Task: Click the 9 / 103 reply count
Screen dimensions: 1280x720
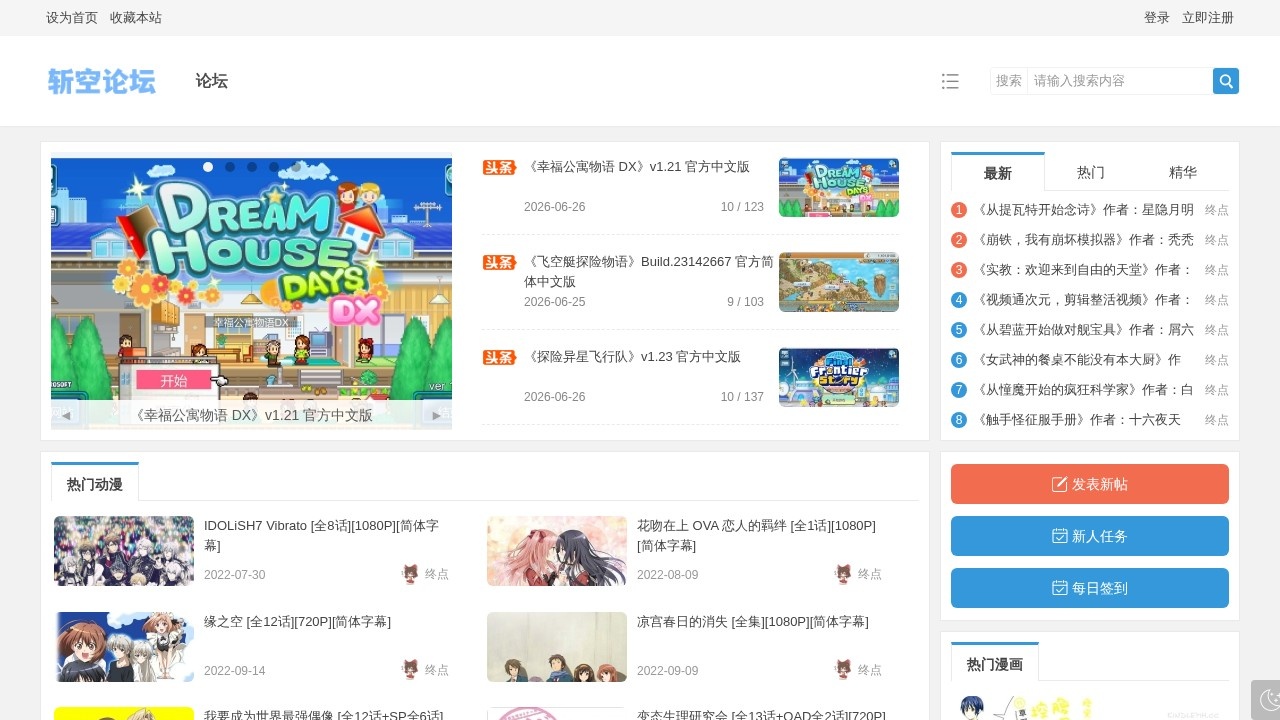Action: click(745, 302)
